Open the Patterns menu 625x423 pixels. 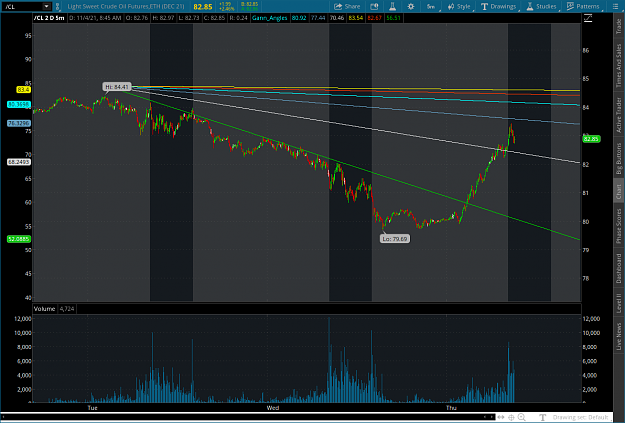click(583, 6)
